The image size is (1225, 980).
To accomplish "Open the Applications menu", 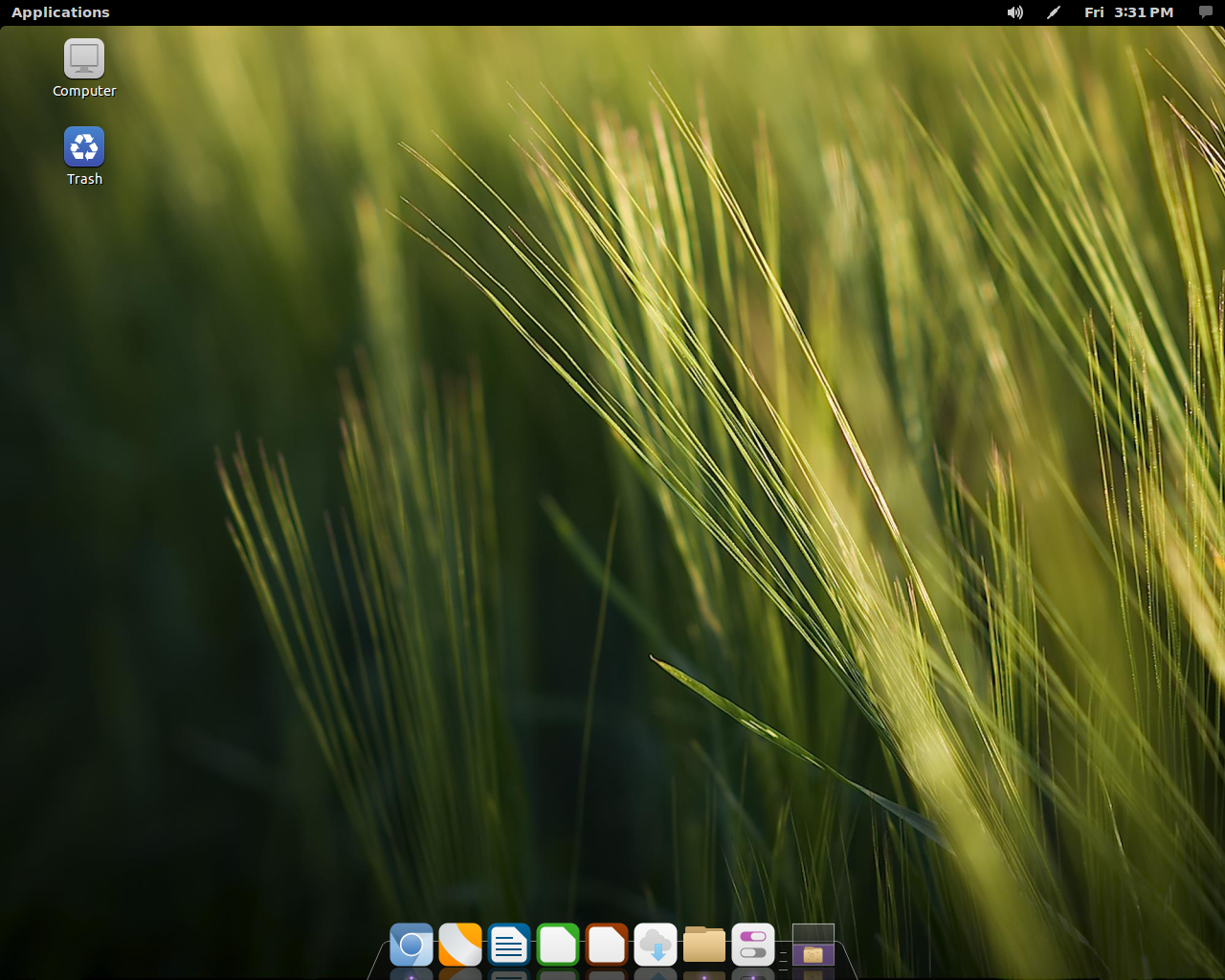I will pyautogui.click(x=60, y=12).
